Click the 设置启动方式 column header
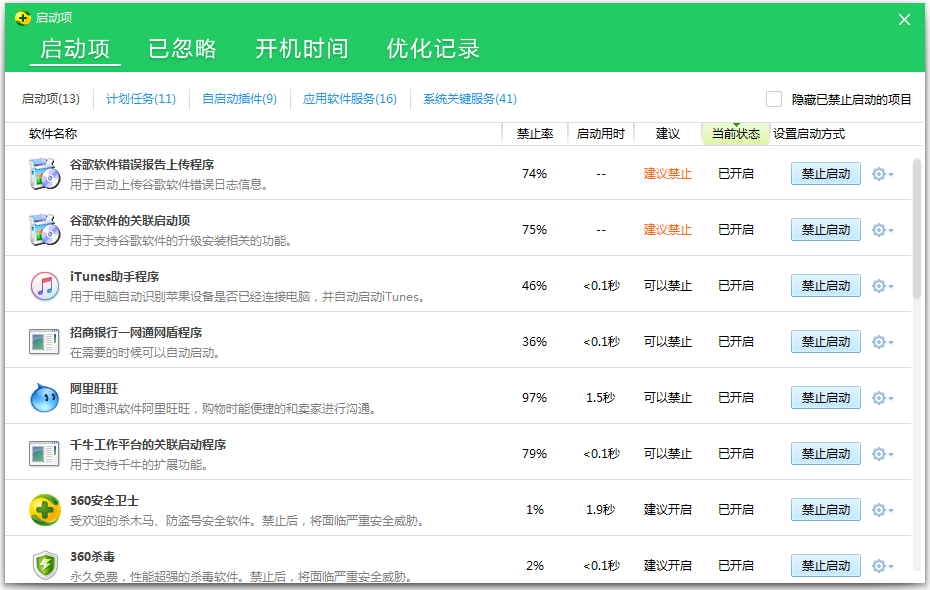 click(809, 134)
